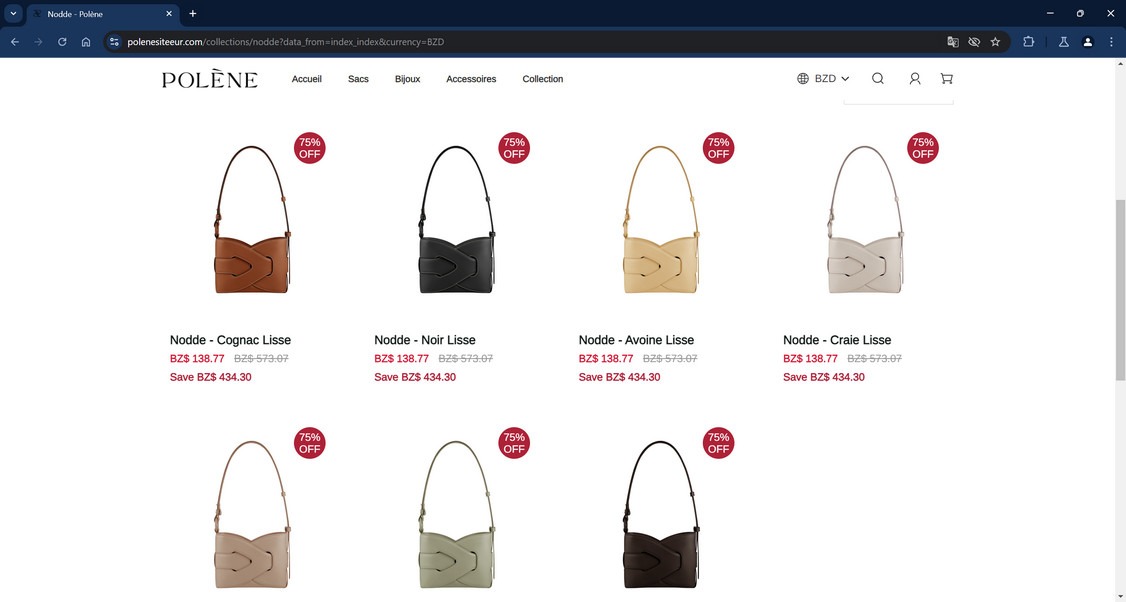
Task: Reload the page with the refresh icon
Action: click(62, 42)
